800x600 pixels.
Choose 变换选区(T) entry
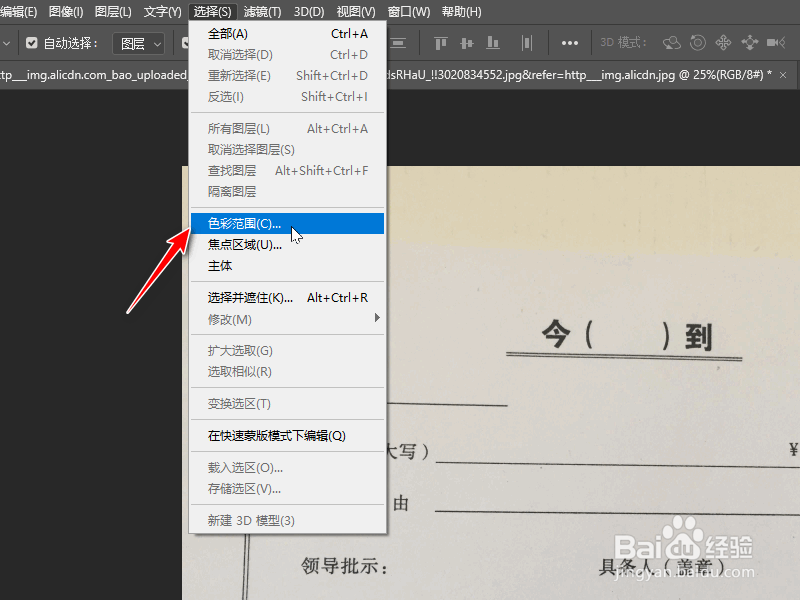[288, 404]
